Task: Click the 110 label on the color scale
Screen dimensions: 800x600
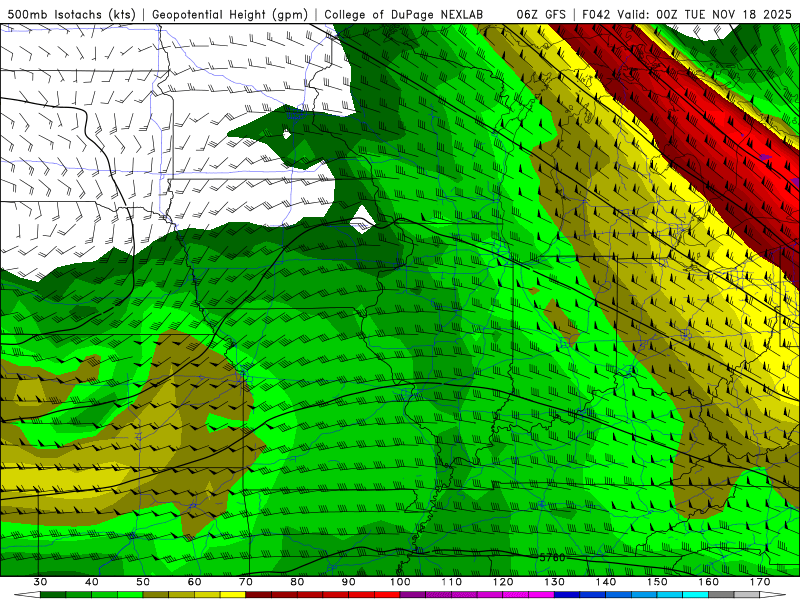Action: coord(452,582)
